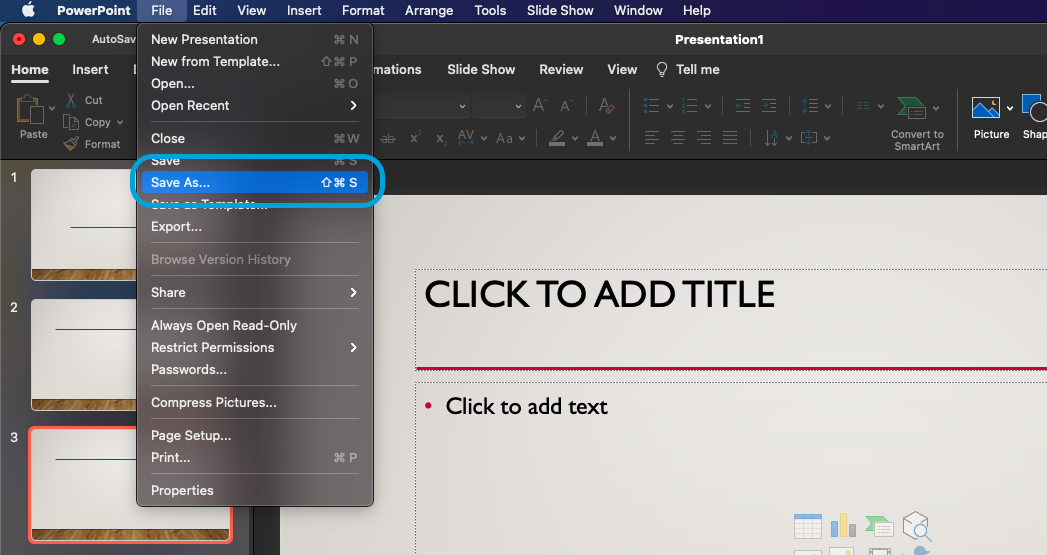Expand the Restrict Permissions submenu
Image resolution: width=1047 pixels, height=555 pixels.
click(x=254, y=347)
